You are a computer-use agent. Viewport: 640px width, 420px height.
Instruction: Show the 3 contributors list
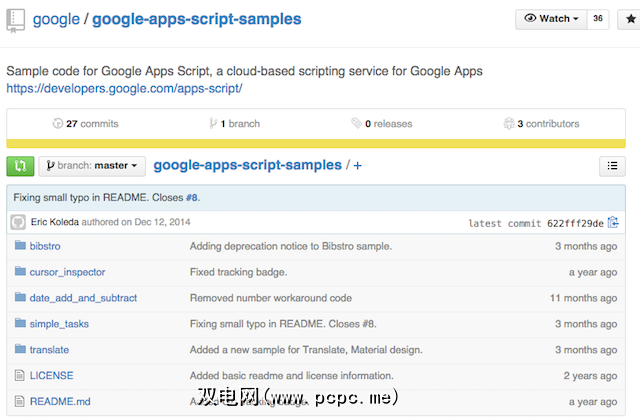click(x=541, y=124)
